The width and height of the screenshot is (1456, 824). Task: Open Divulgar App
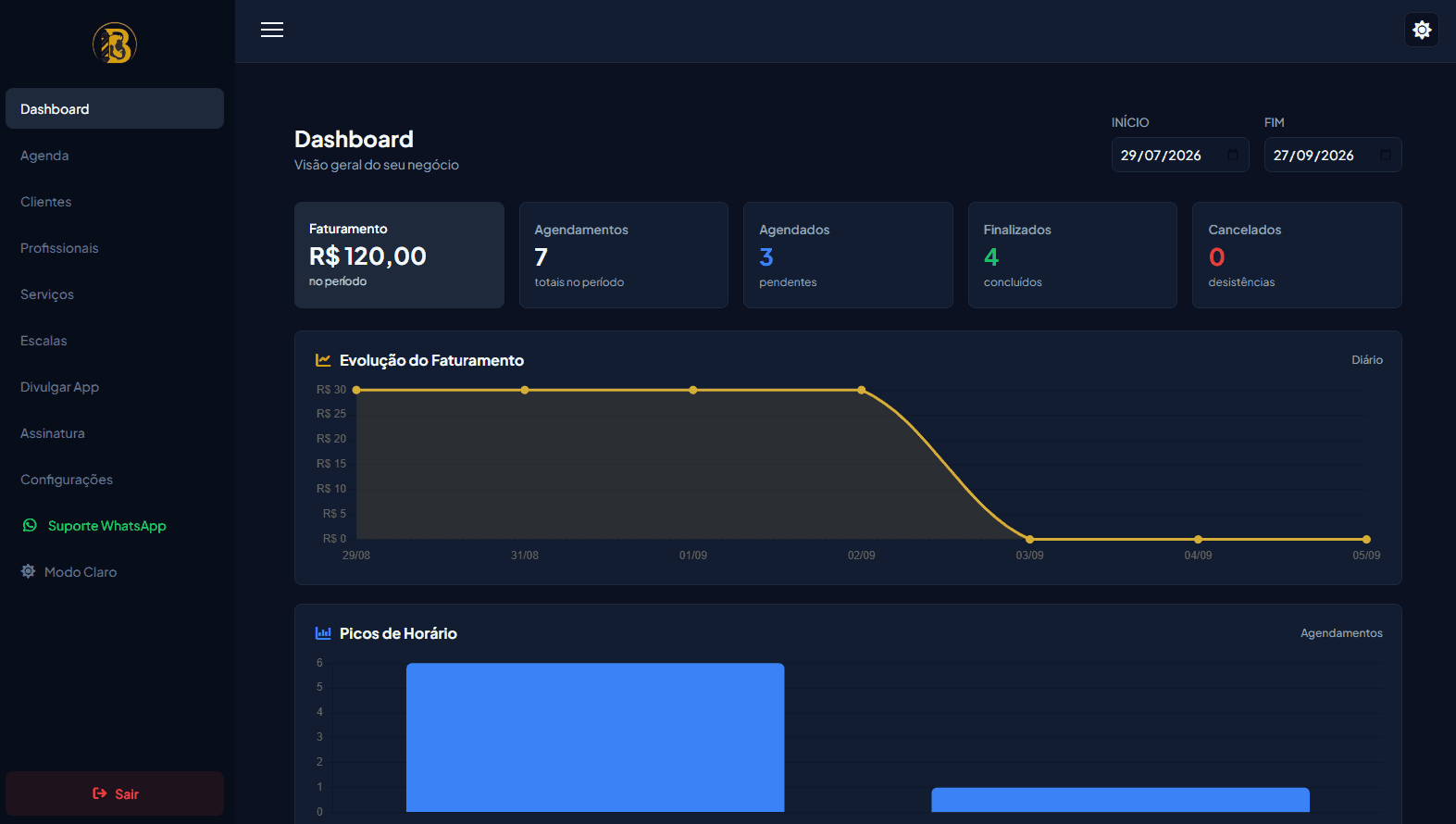[115, 387]
